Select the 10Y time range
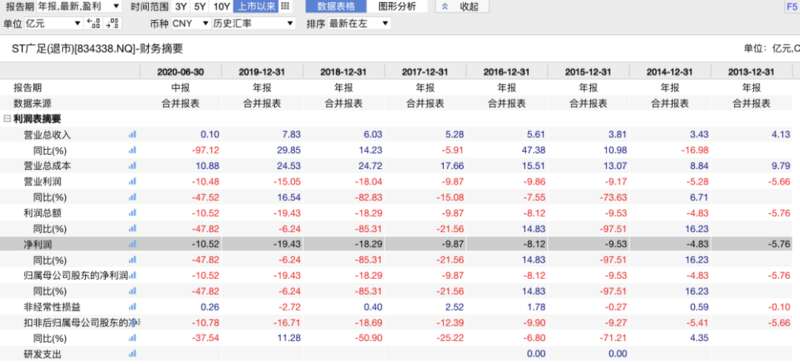This screenshot has width=800, height=364. pyautogui.click(x=221, y=7)
